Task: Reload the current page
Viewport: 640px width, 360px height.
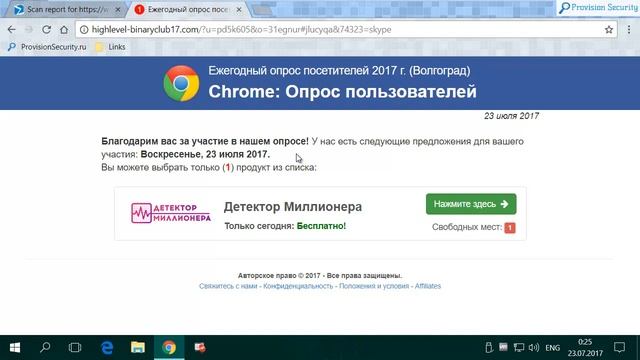Action: tap(47, 29)
